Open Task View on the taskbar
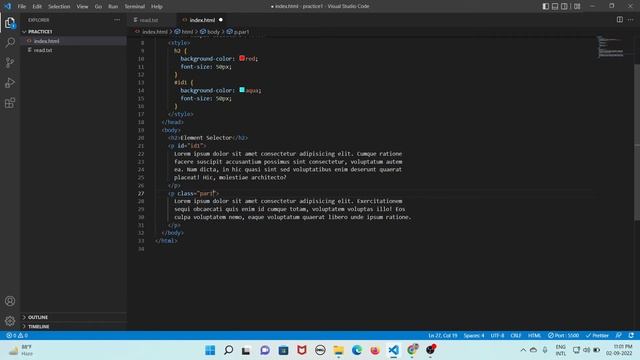This screenshot has height=360, width=640. (246, 350)
